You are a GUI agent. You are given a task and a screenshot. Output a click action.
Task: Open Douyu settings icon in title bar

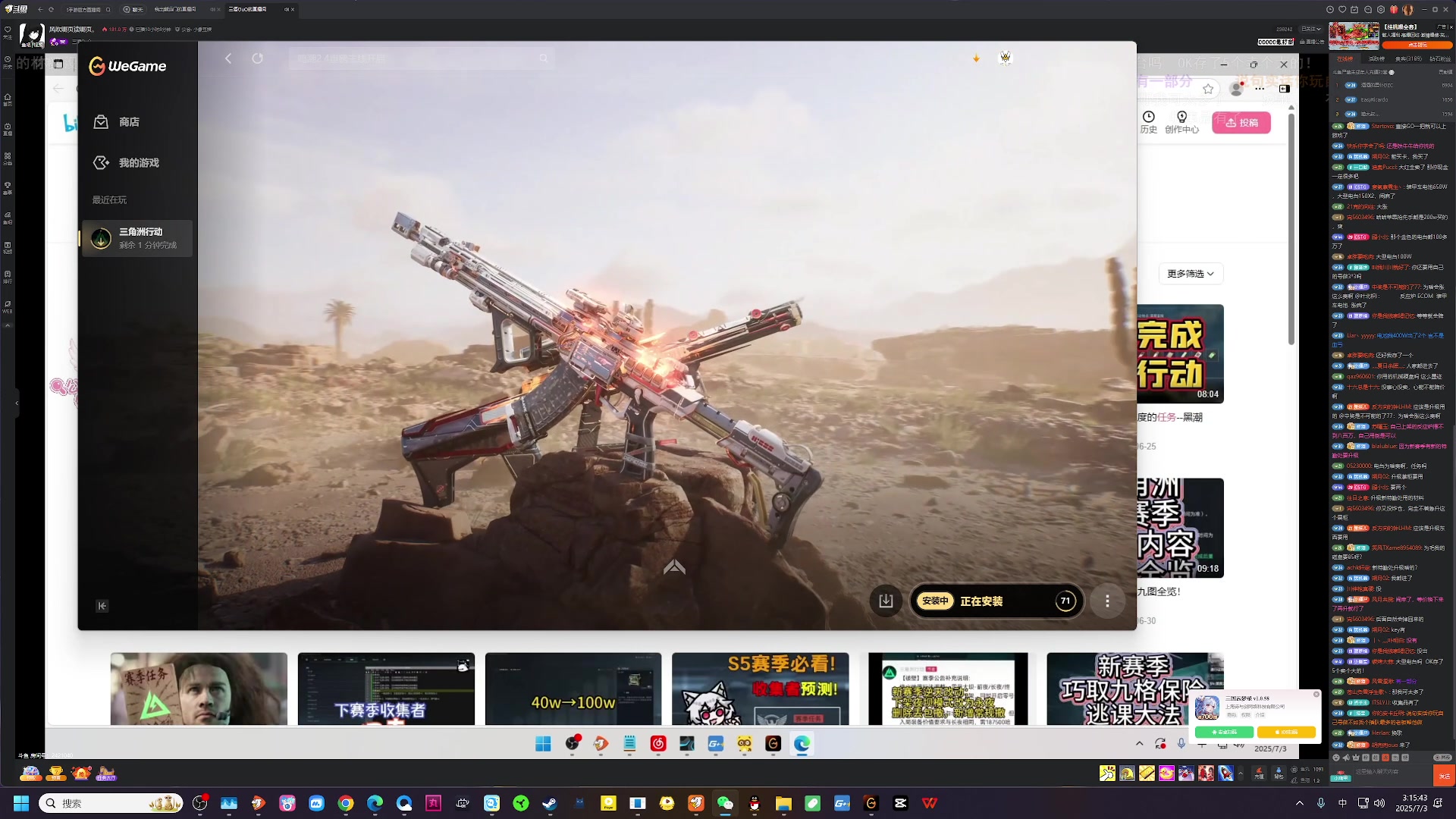pyautogui.click(x=1381, y=9)
